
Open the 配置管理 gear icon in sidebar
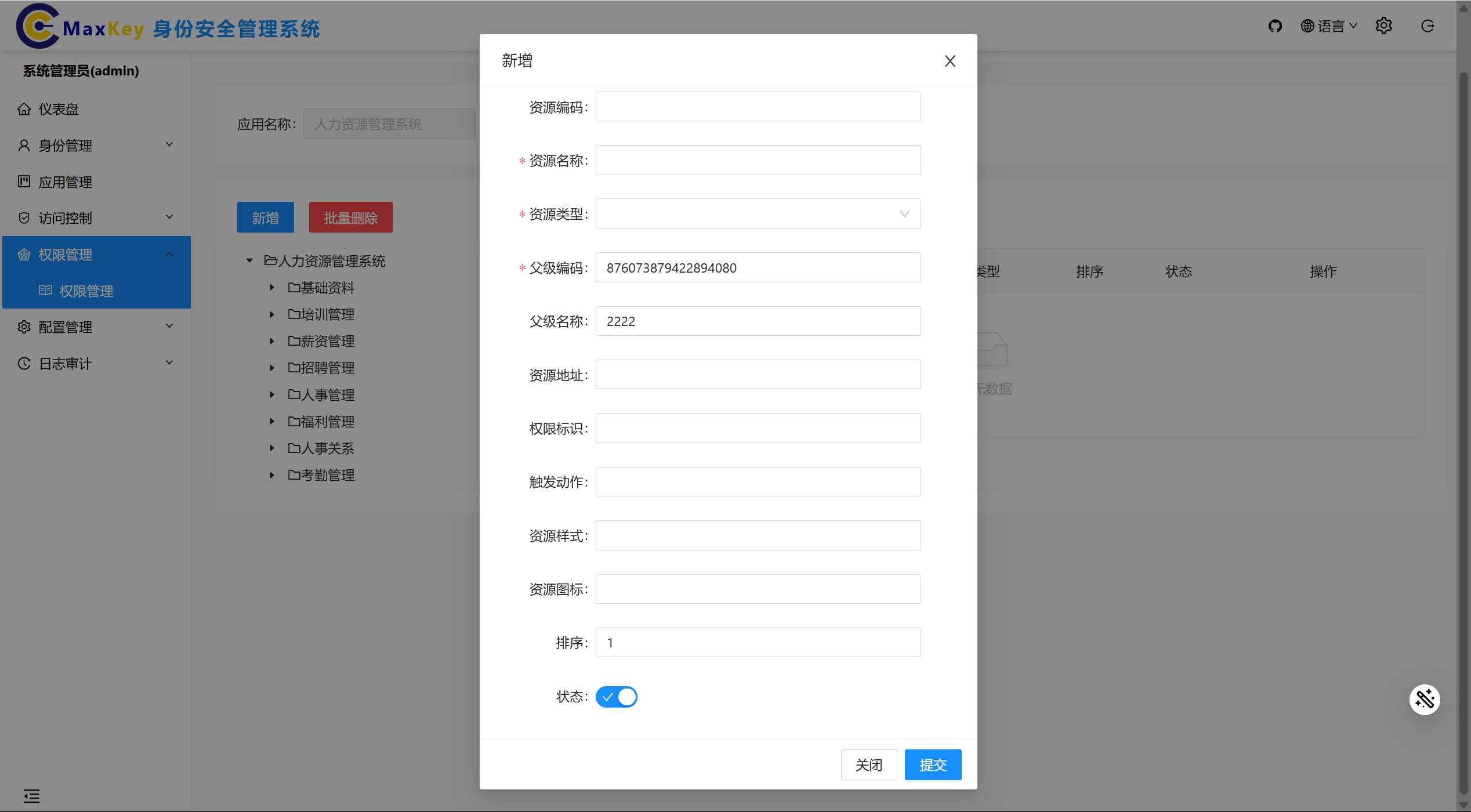[x=24, y=327]
